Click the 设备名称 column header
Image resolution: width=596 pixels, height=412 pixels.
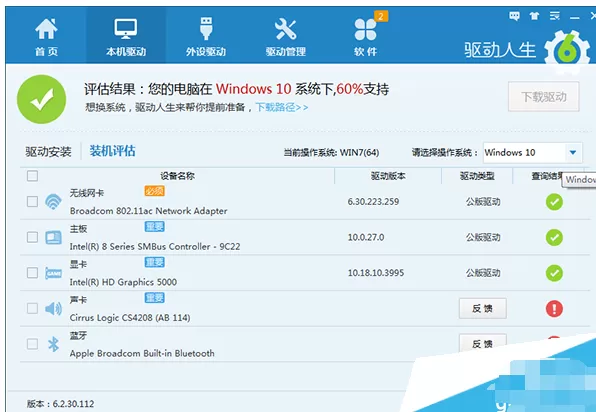(x=178, y=176)
